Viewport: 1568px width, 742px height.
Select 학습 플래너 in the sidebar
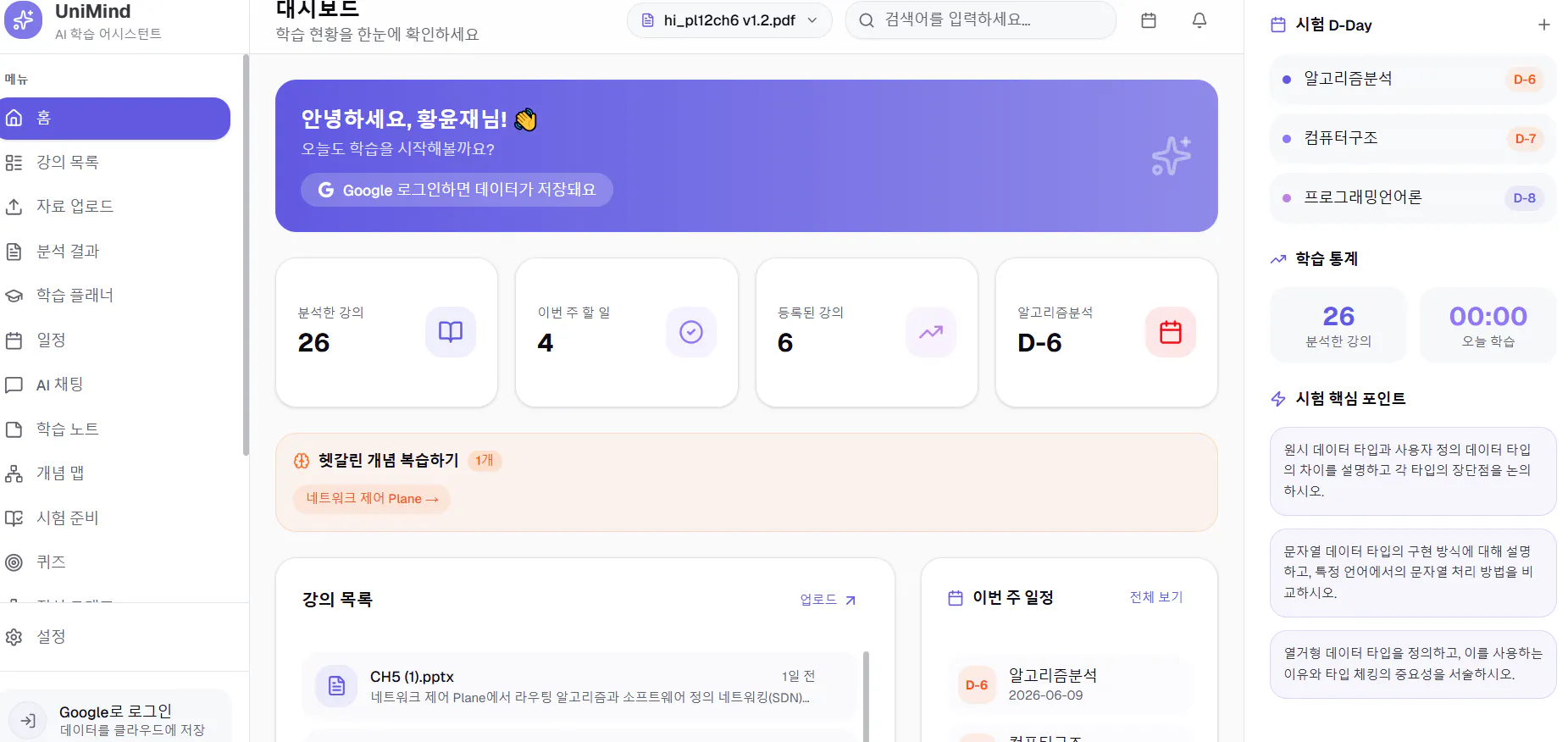[115, 296]
